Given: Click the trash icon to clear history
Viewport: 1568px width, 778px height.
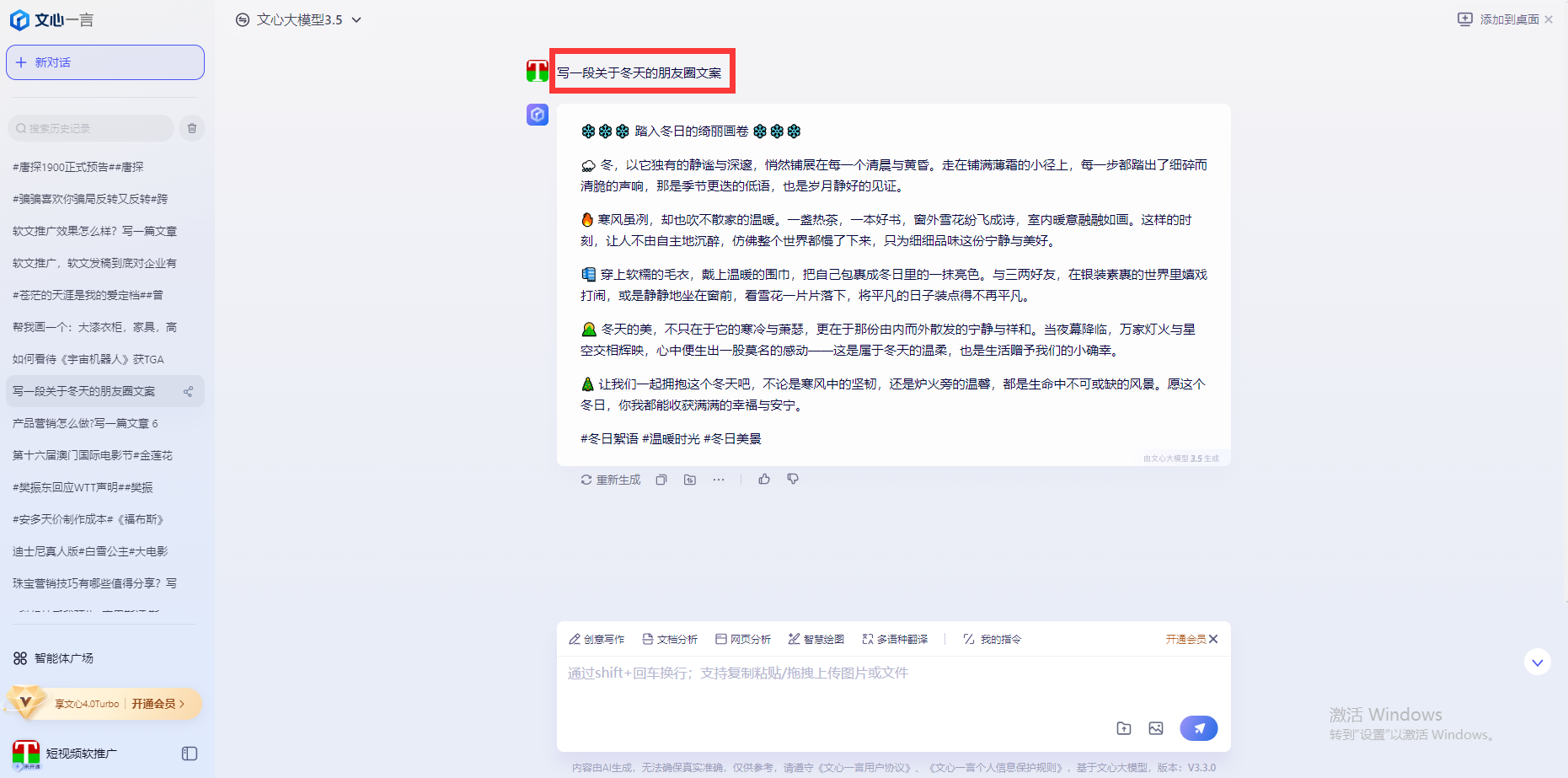Looking at the screenshot, I should 192,128.
